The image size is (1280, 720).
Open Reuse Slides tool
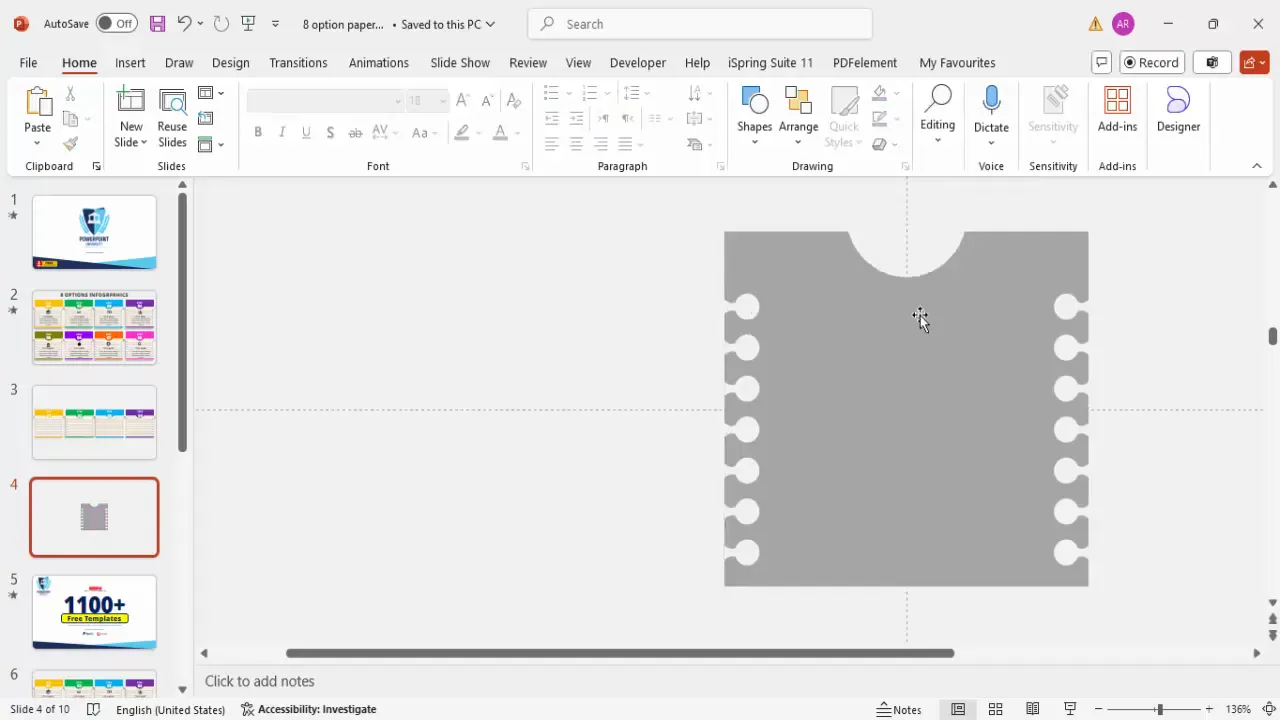pos(172,117)
